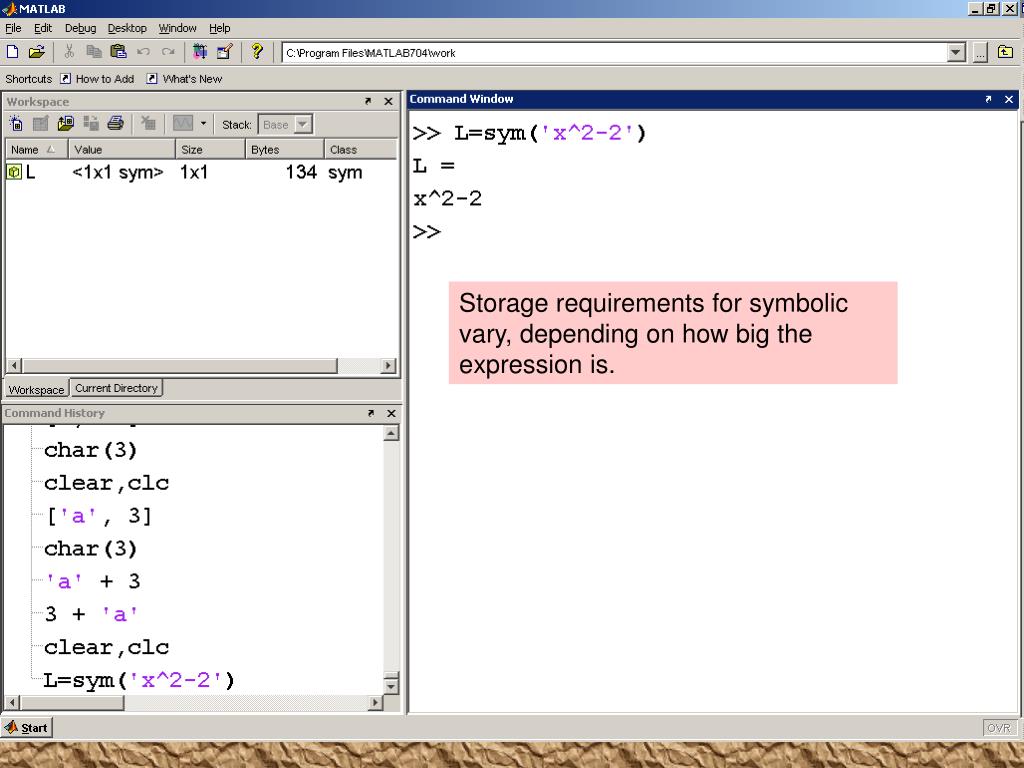Sort Workspace by Size column
The width and height of the screenshot is (1024, 768).
click(x=210, y=150)
